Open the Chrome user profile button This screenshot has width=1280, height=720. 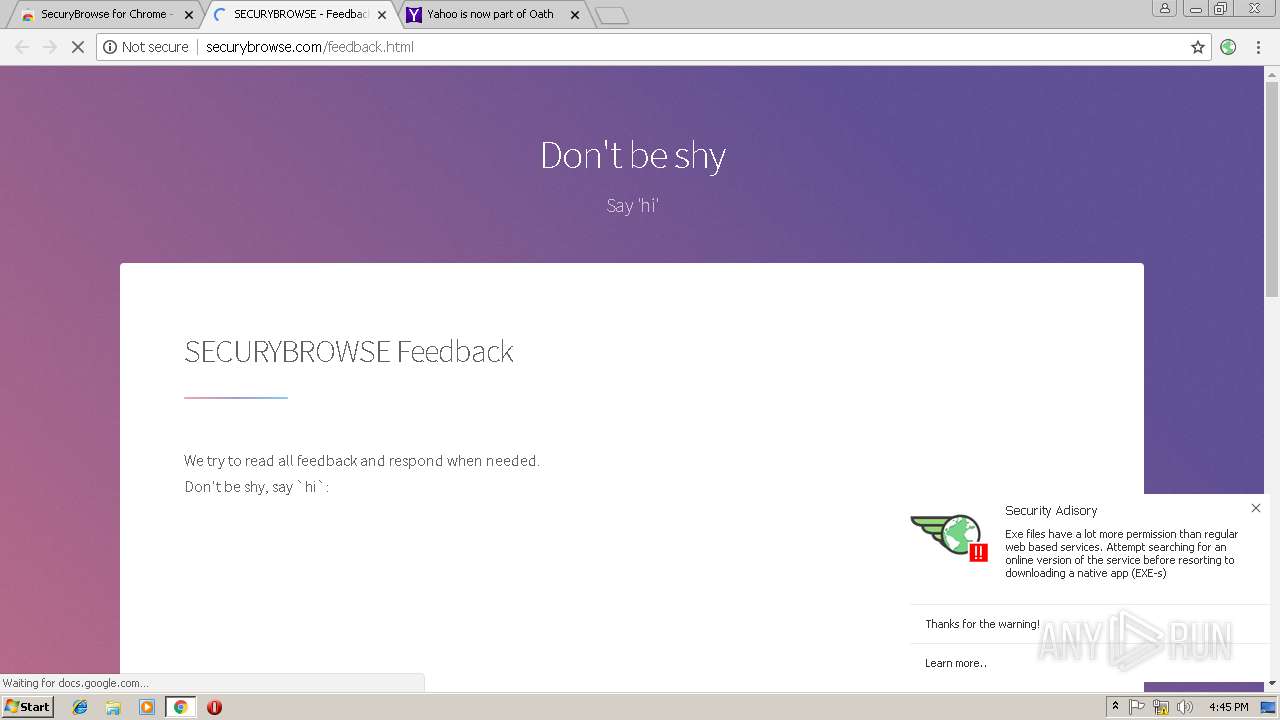point(1165,8)
